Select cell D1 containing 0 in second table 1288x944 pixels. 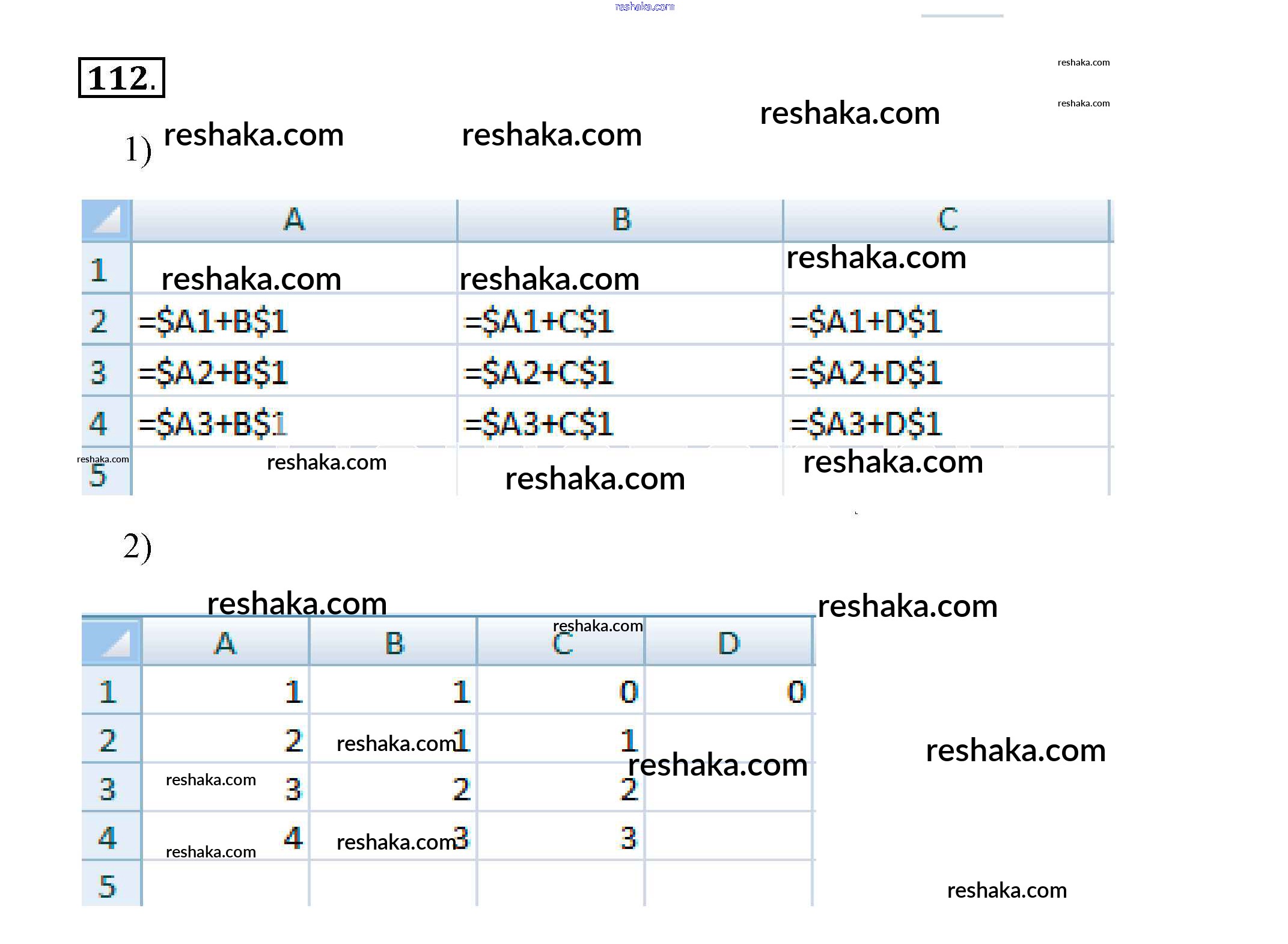click(728, 691)
